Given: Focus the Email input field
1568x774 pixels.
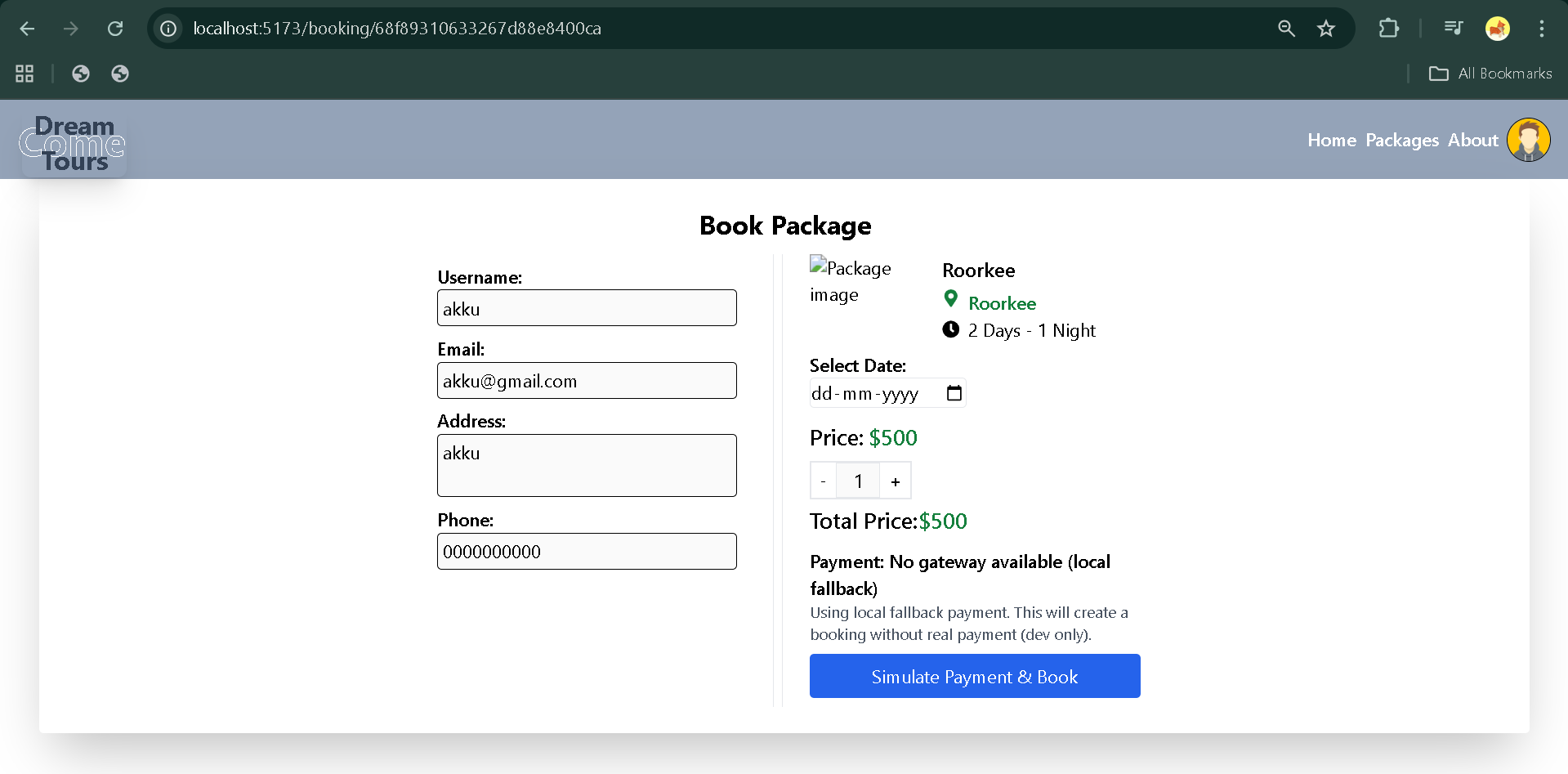Looking at the screenshot, I should (x=587, y=381).
